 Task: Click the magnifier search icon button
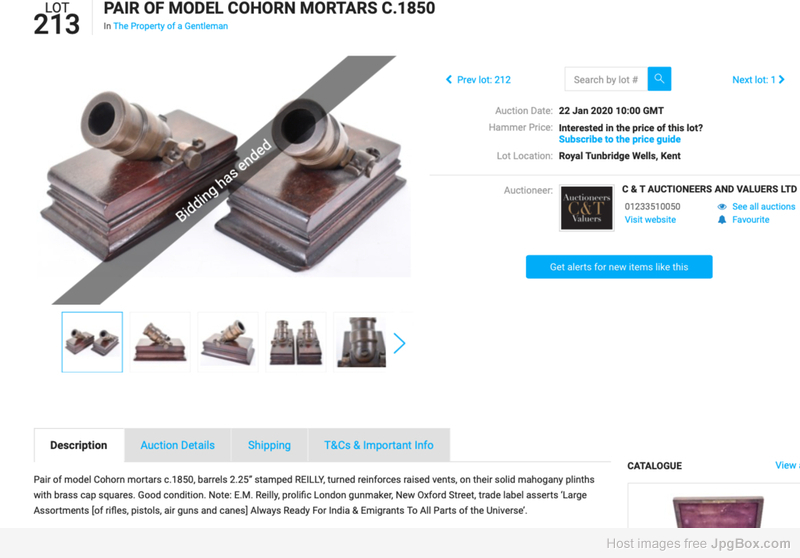[659, 79]
